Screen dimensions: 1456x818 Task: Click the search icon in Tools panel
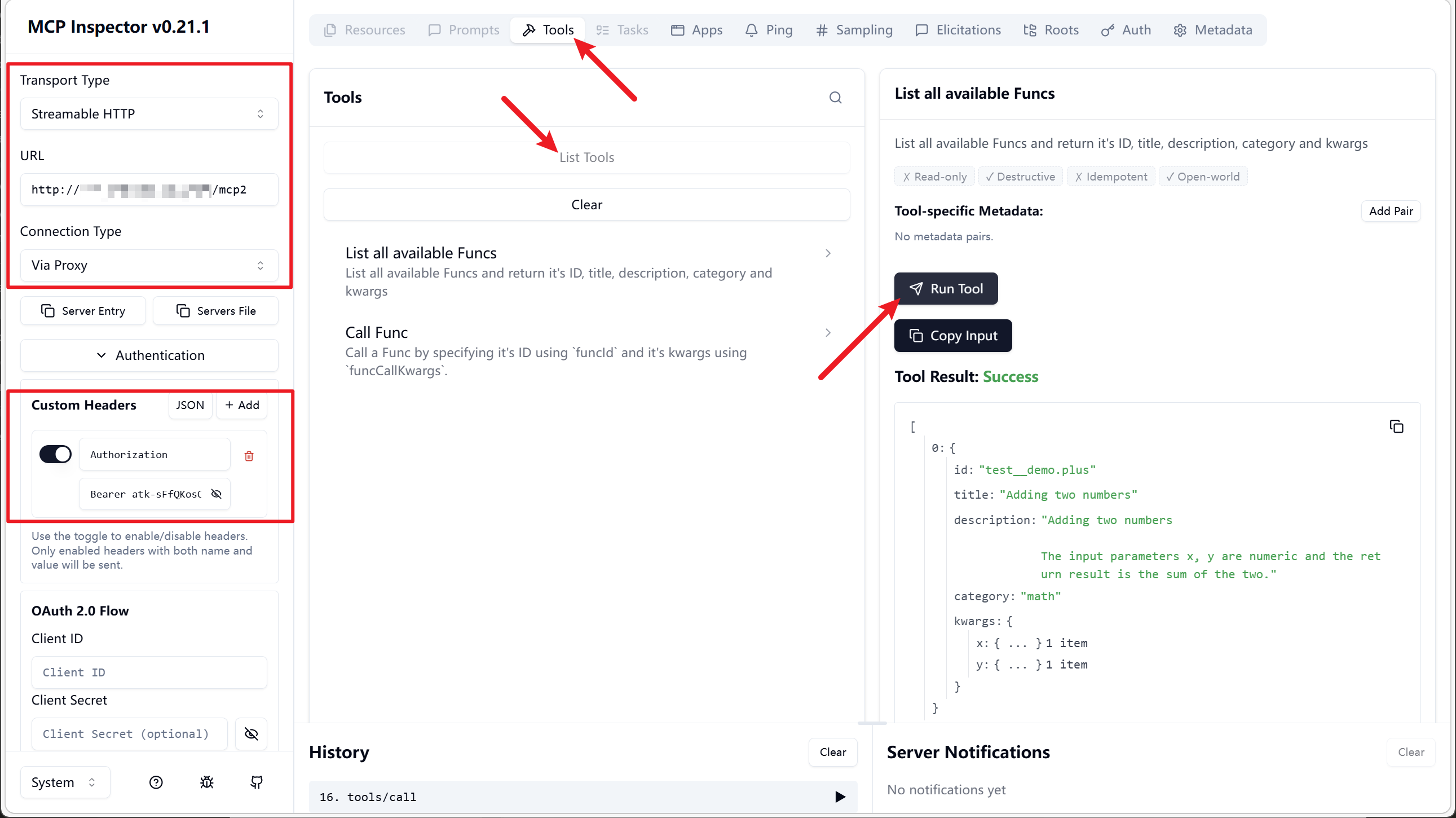click(x=835, y=98)
